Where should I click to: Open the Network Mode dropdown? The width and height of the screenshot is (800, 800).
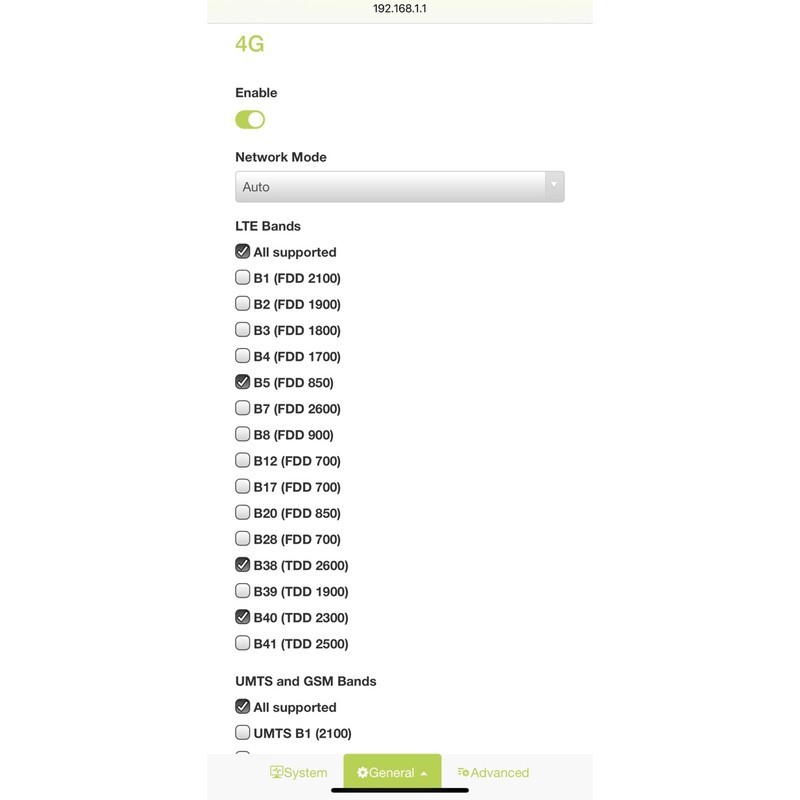tap(399, 187)
